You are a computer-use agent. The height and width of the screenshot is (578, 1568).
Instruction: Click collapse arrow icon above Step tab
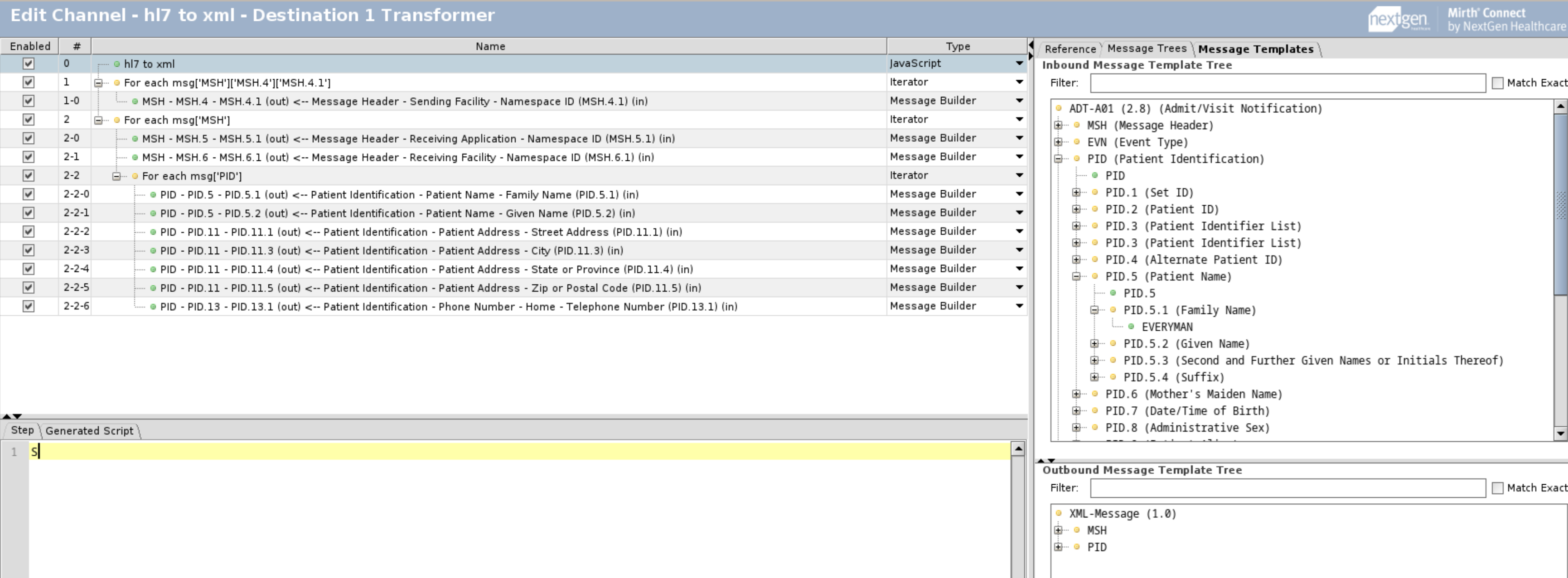point(6,416)
